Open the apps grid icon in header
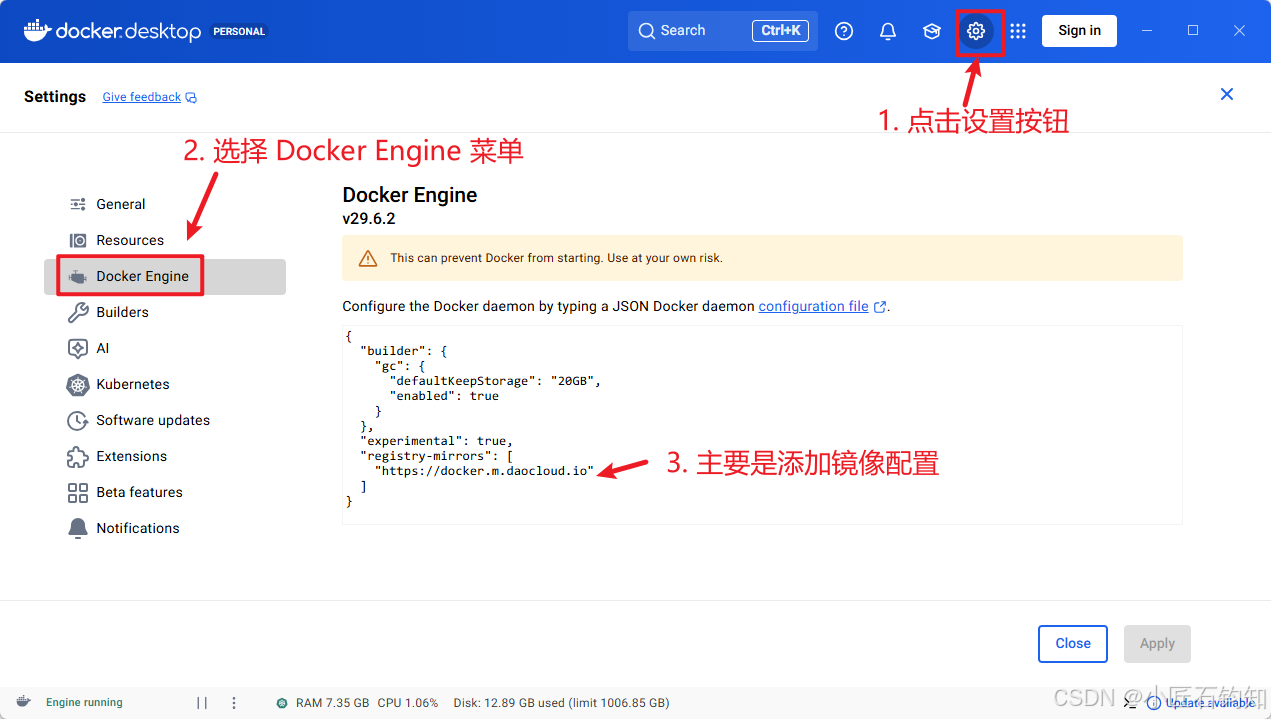This screenshot has width=1271, height=719. pyautogui.click(x=1018, y=31)
